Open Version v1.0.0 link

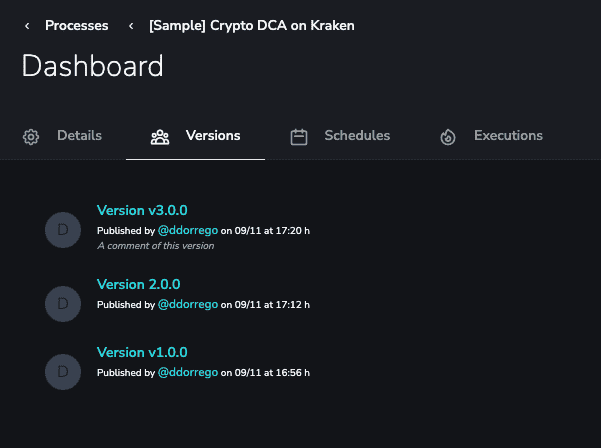142,352
